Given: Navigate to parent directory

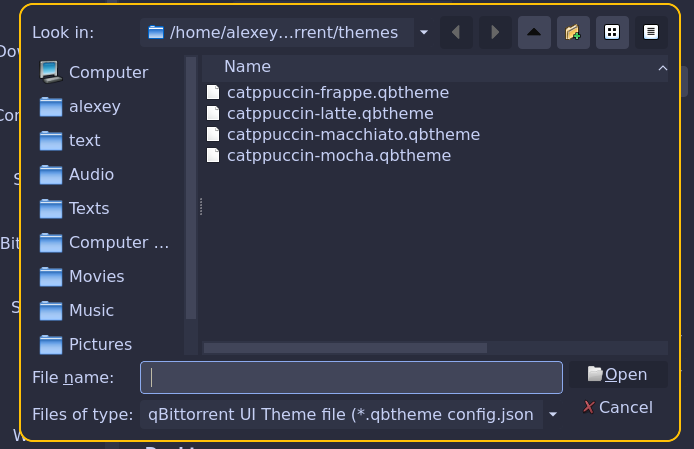Looking at the screenshot, I should [x=533, y=32].
